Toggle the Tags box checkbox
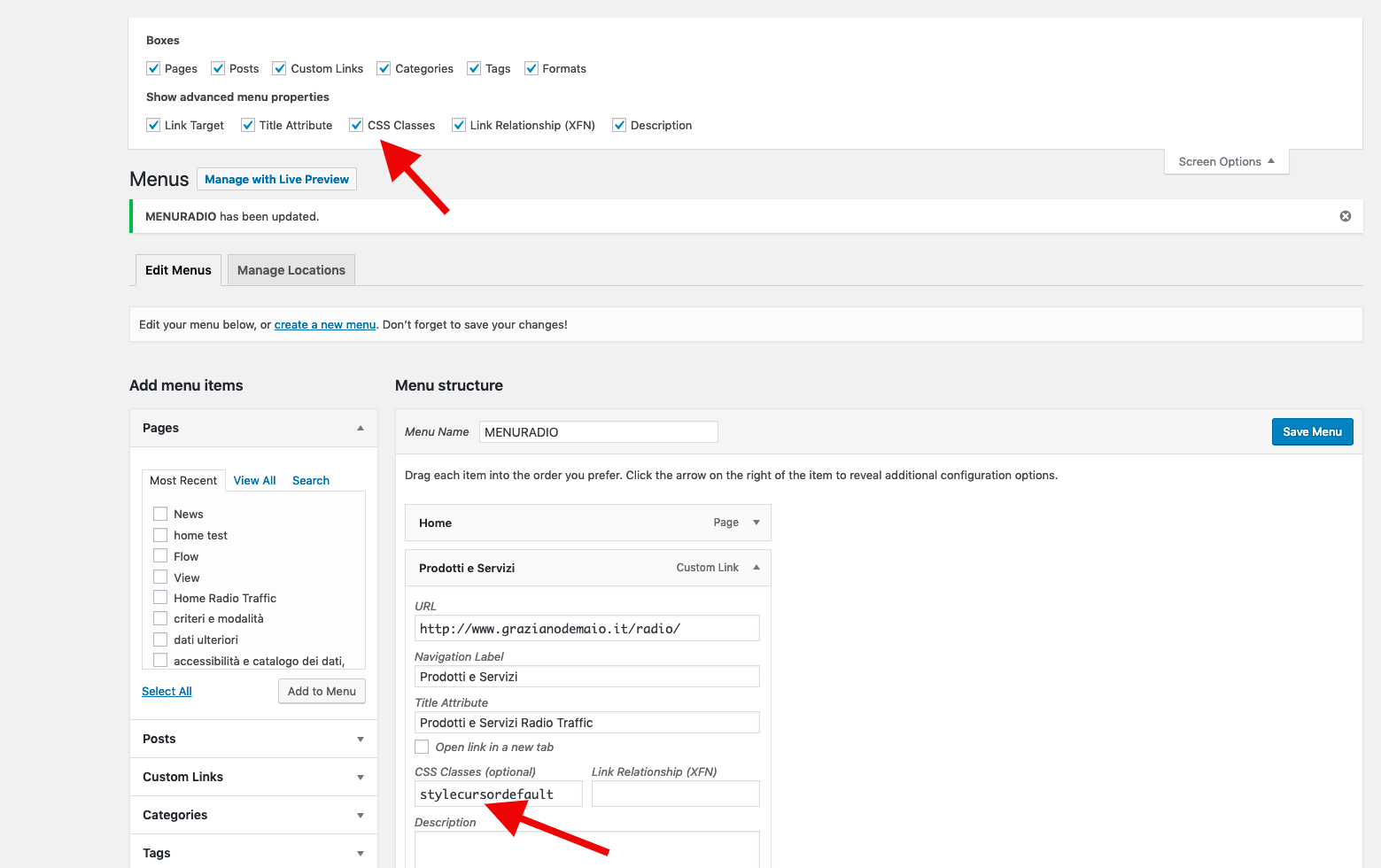This screenshot has width=1381, height=868. [474, 68]
